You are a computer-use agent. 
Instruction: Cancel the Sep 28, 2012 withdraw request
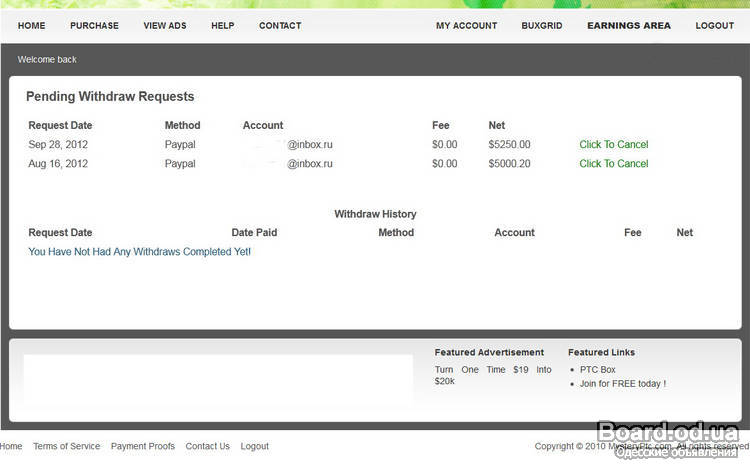point(613,145)
